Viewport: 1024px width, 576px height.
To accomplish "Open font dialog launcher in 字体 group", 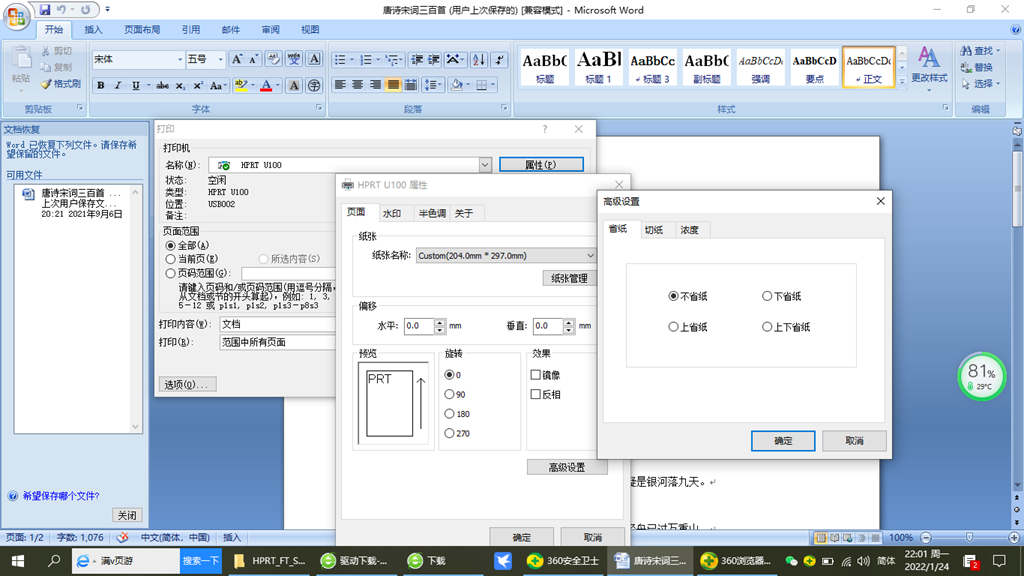I will click(319, 108).
